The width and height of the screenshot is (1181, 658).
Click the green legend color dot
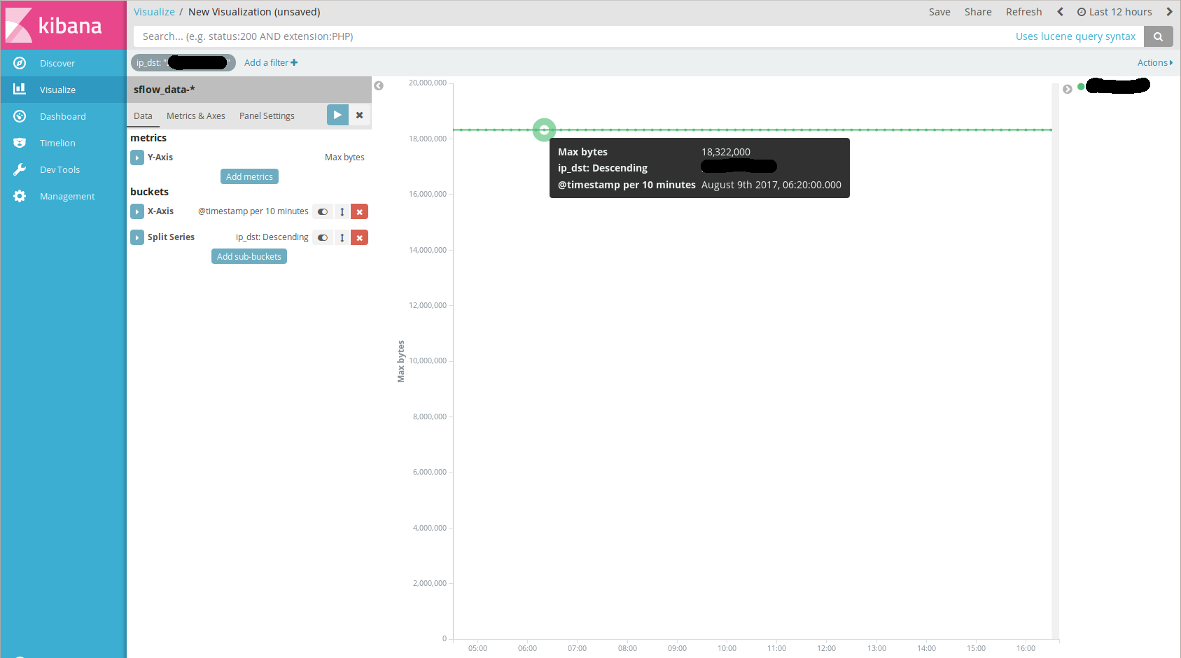coord(1081,87)
